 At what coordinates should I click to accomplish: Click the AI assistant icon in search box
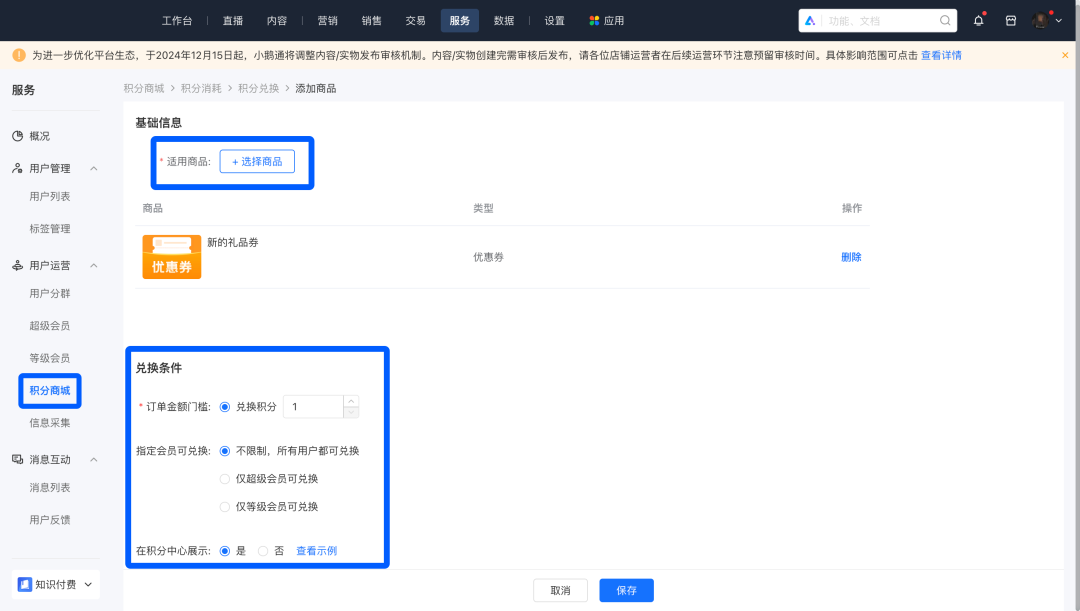click(810, 21)
